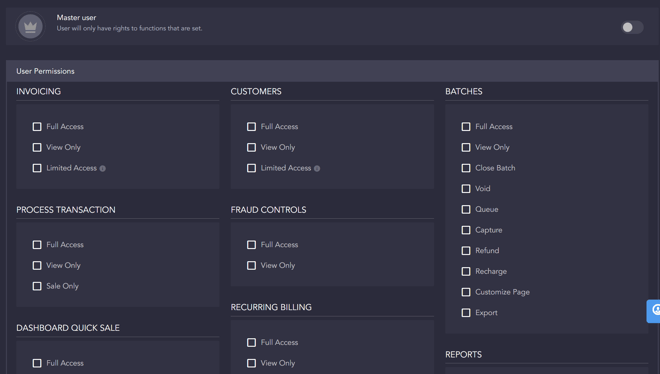Enable the Capture permission in Batches
The height and width of the screenshot is (374, 660).
point(466,230)
